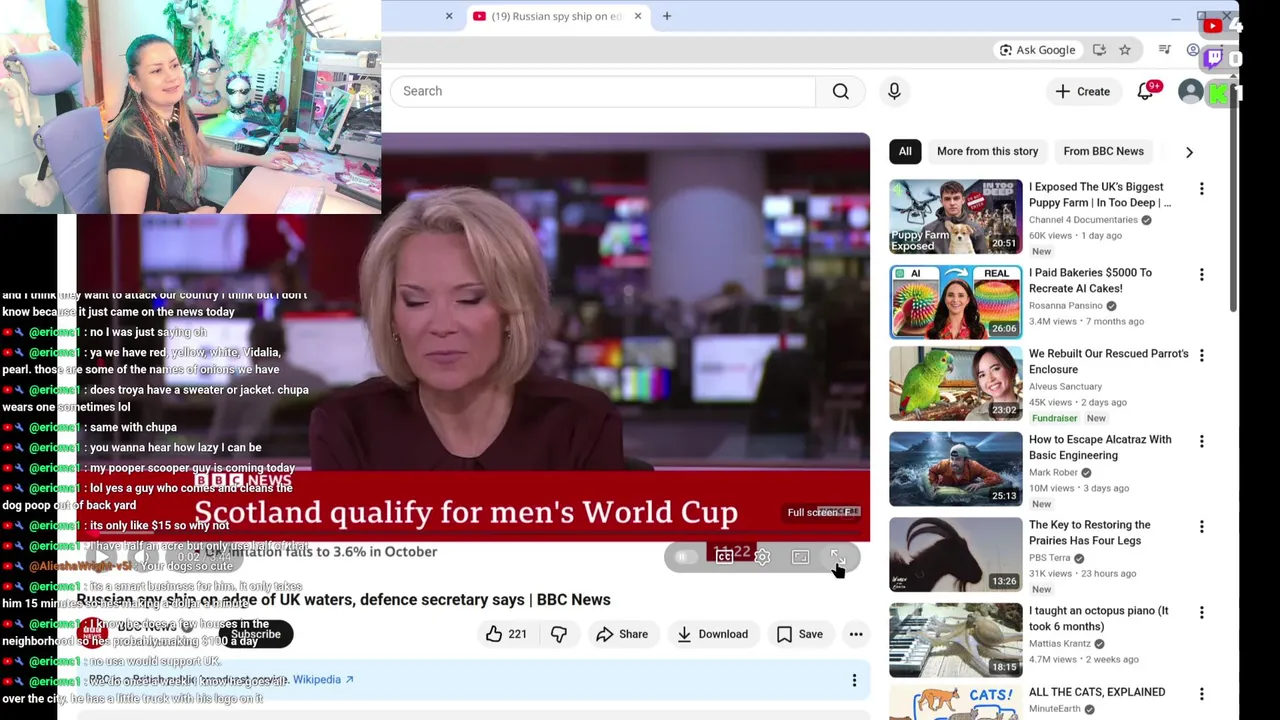Select the All filter chip
The image size is (1280, 720).
[905, 151]
